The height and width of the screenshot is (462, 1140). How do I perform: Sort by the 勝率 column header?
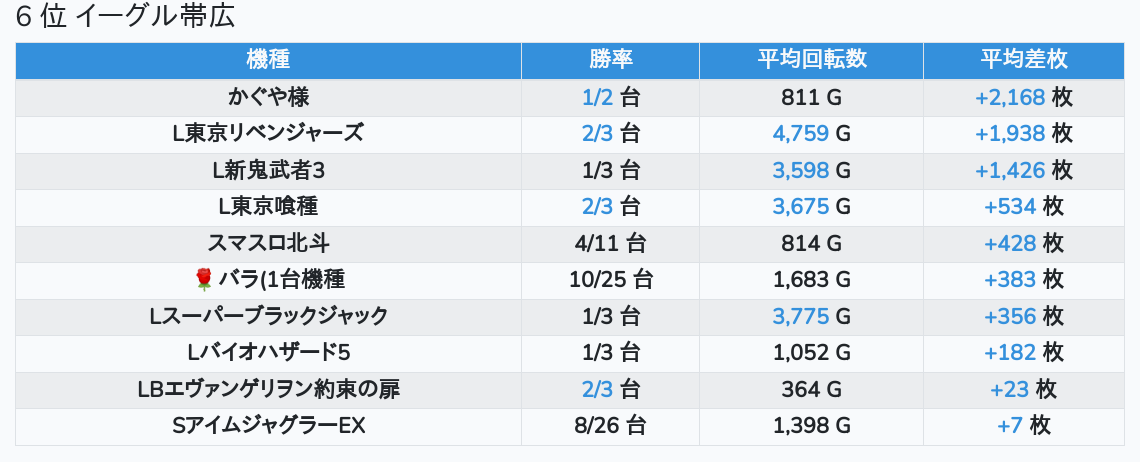point(610,60)
